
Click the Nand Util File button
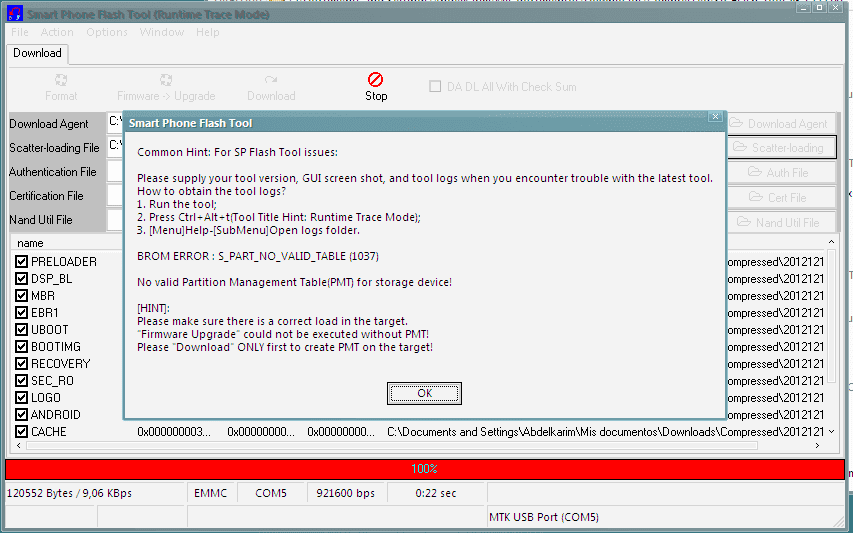pyautogui.click(x=781, y=222)
